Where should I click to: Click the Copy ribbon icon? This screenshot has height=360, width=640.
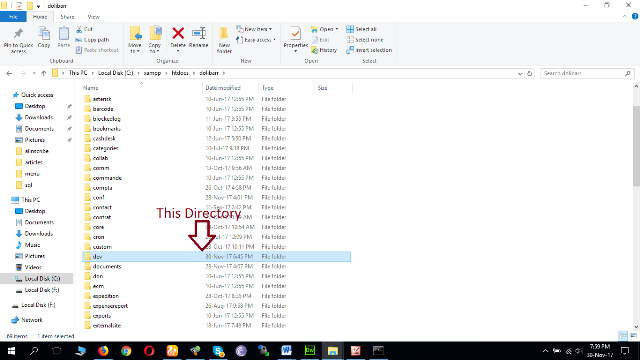[44, 38]
